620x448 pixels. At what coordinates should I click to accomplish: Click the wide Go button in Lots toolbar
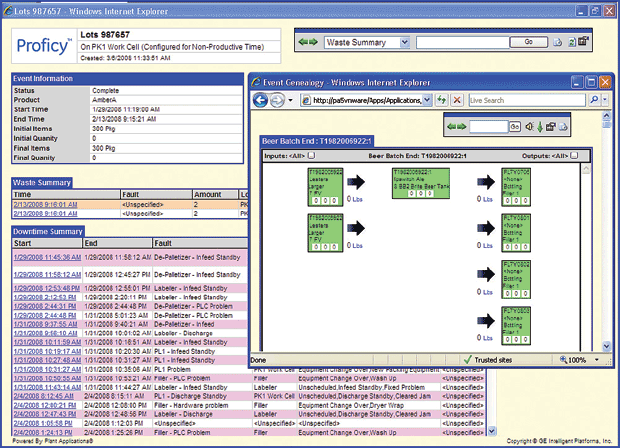click(528, 42)
